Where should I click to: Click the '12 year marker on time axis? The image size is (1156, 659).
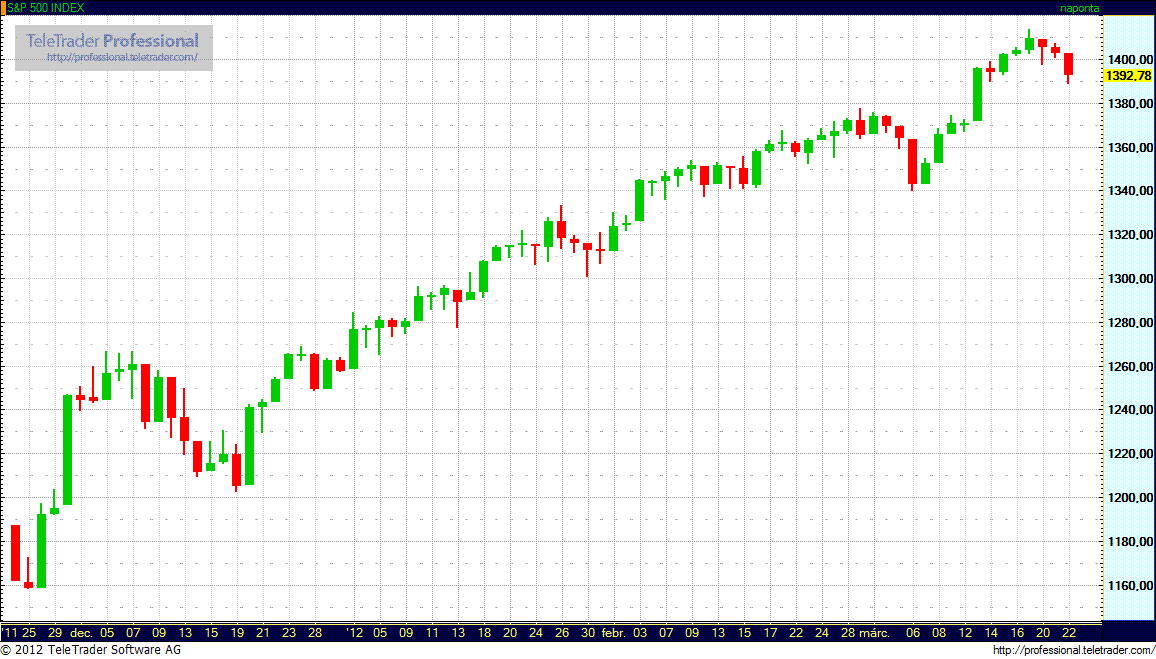[x=353, y=633]
